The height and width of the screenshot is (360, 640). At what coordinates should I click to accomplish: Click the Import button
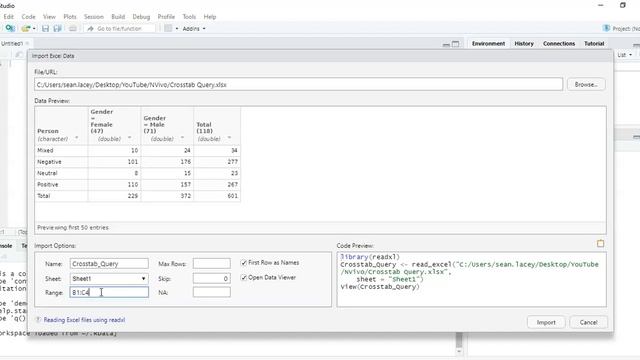(x=546, y=322)
